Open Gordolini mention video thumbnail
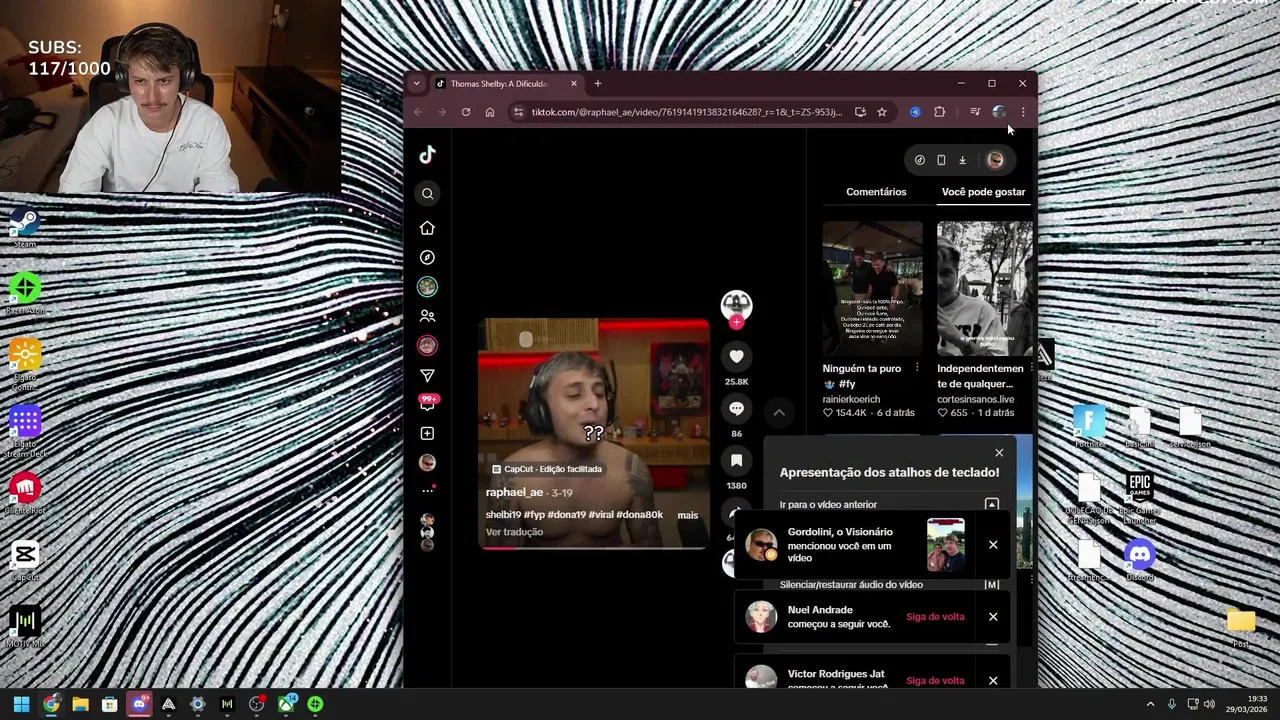Screen dimensions: 1280x720 tap(945, 545)
